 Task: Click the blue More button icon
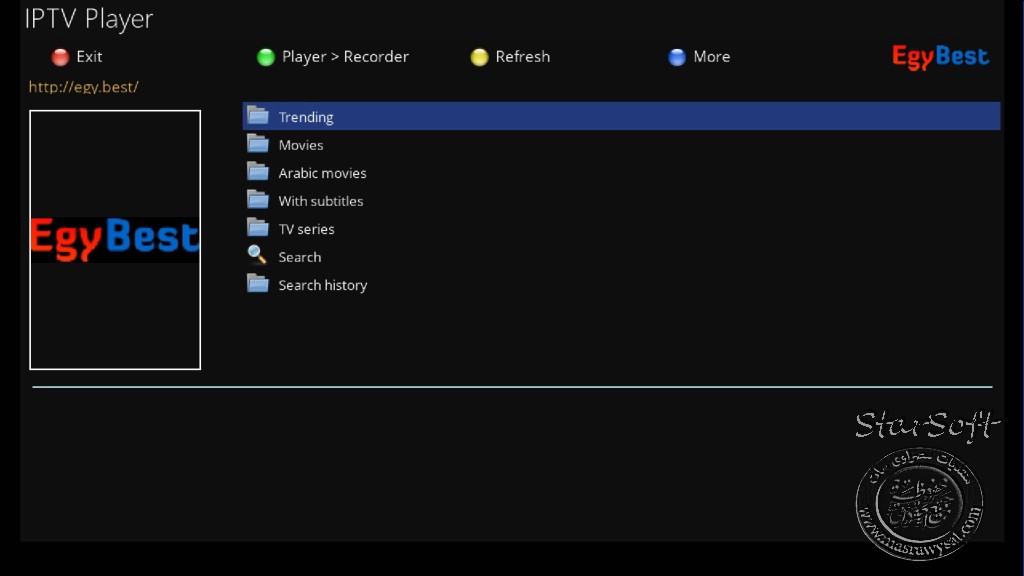677,57
